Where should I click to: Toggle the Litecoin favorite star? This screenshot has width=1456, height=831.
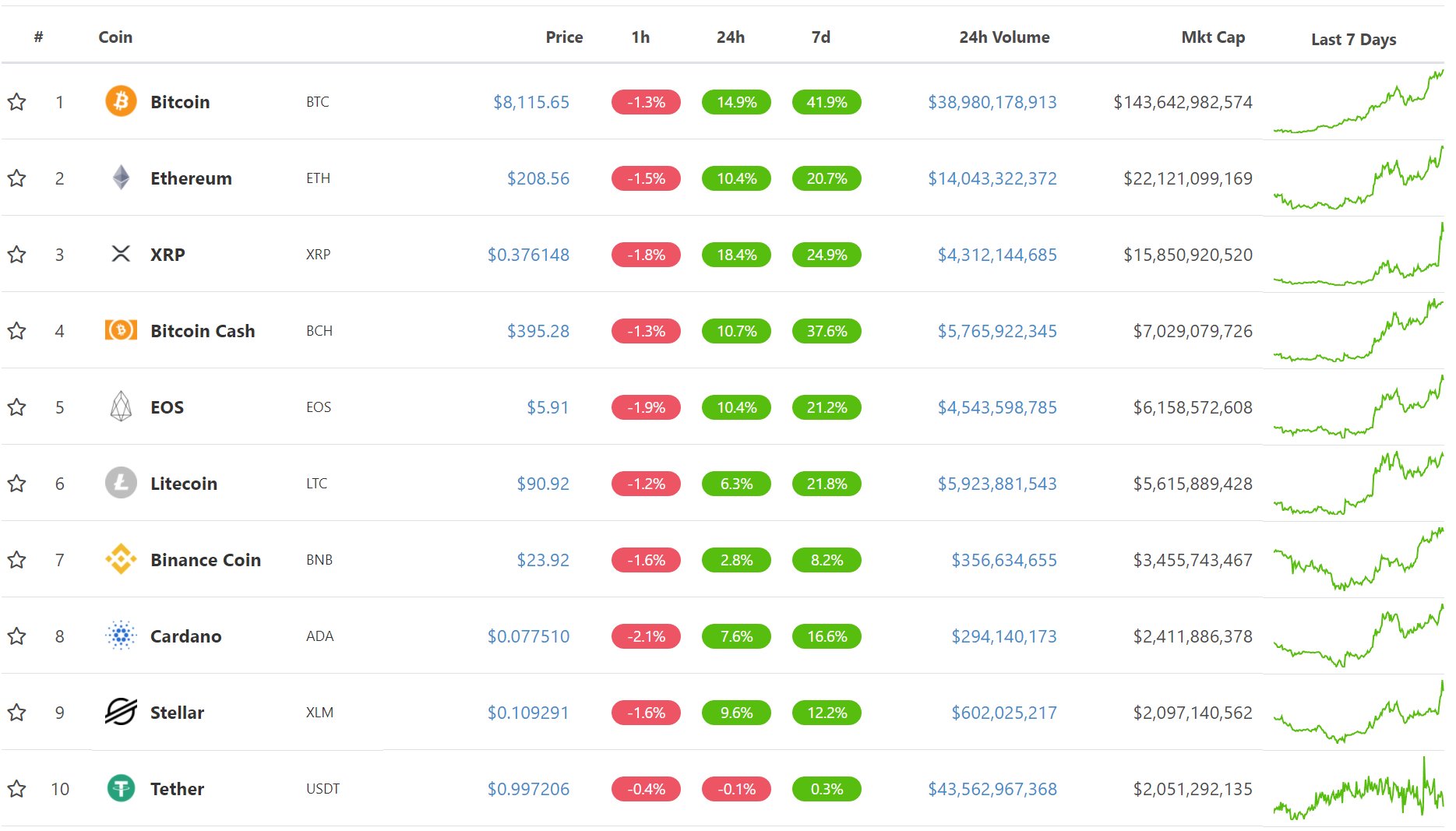point(17,483)
